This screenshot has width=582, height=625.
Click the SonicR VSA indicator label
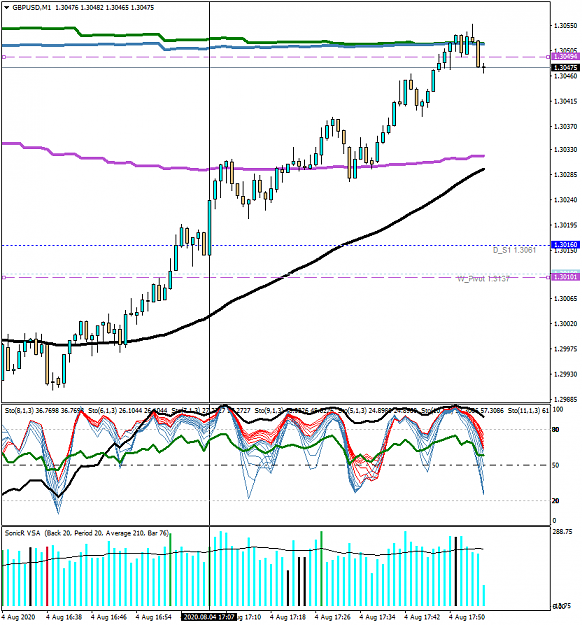click(x=22, y=533)
